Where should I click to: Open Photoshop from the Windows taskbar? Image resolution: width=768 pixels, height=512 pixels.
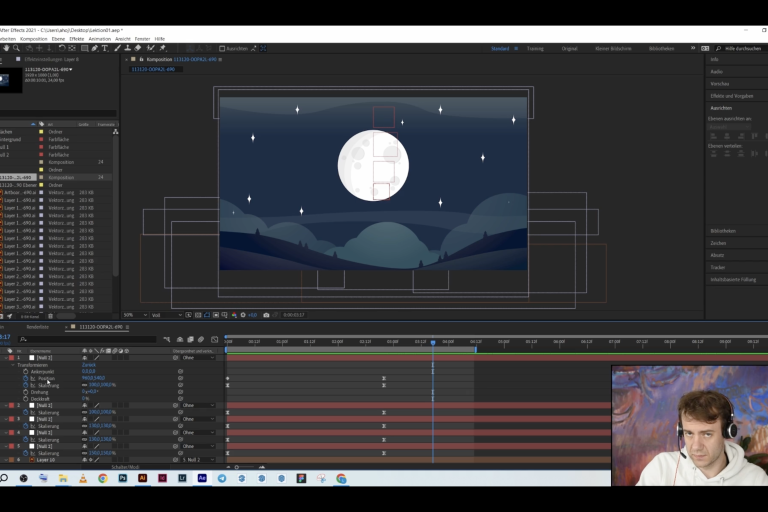[122, 479]
